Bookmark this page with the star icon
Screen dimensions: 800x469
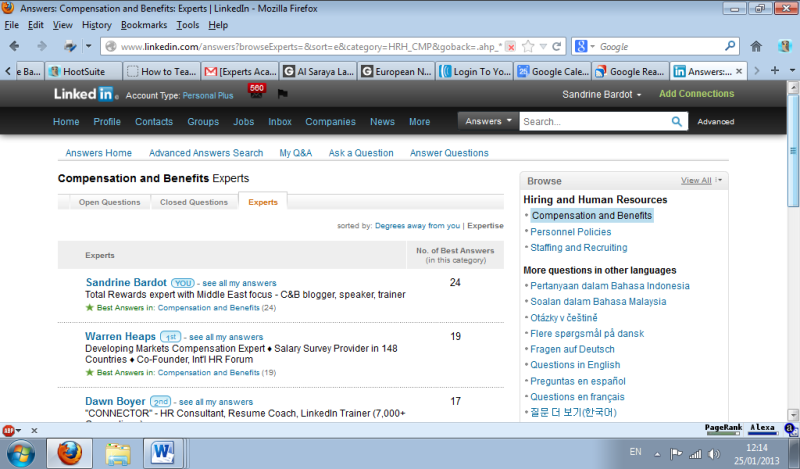point(528,46)
